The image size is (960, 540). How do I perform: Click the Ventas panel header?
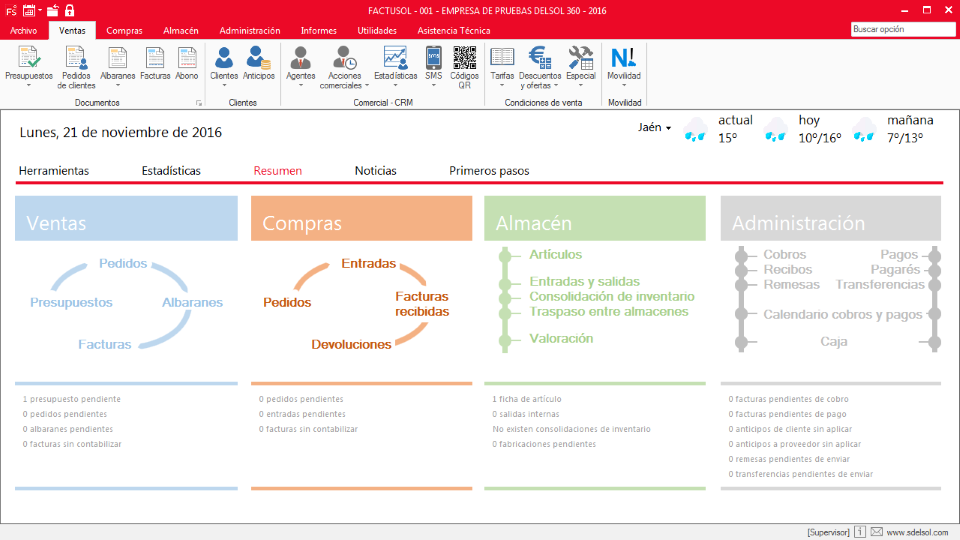(x=126, y=219)
